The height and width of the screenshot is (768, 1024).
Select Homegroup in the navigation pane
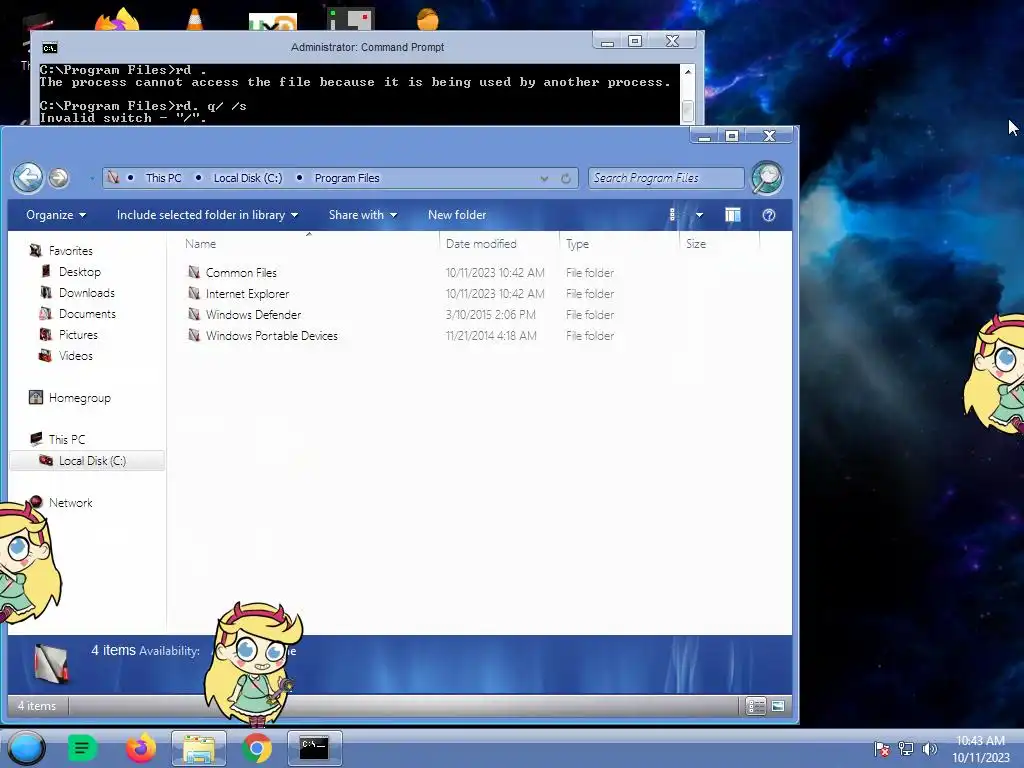tap(80, 398)
